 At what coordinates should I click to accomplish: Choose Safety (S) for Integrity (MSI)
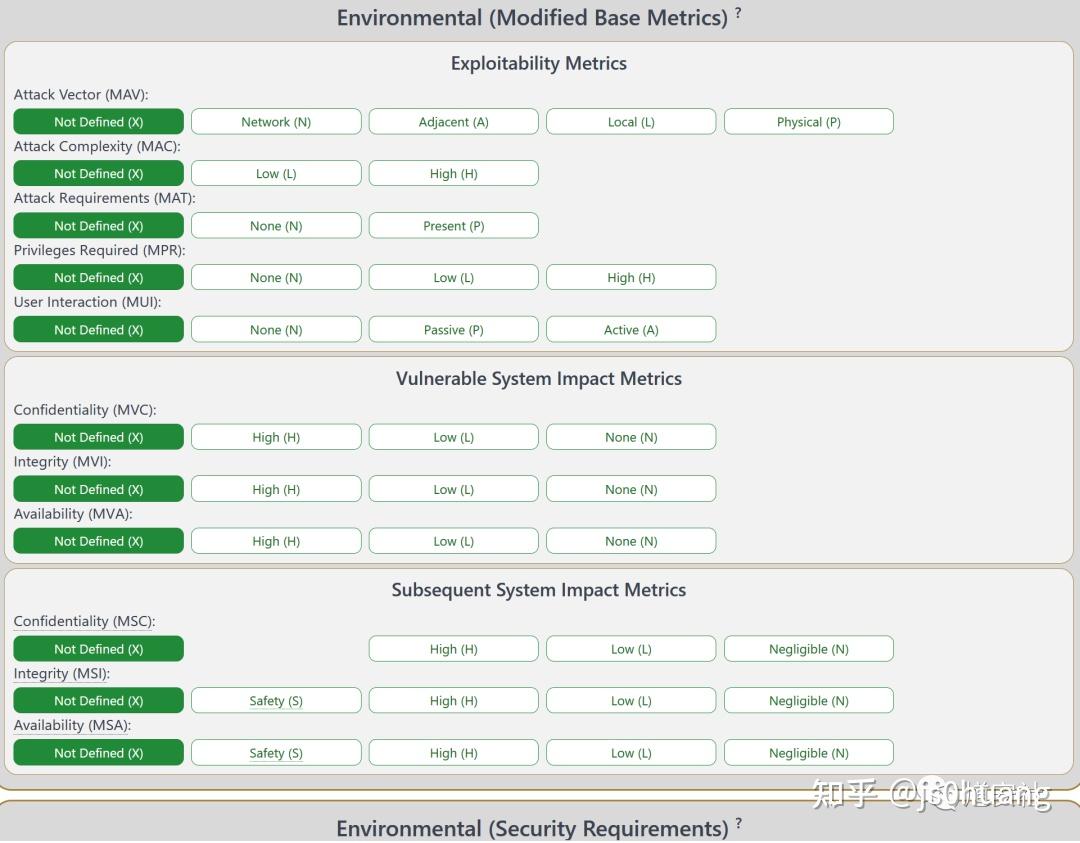[x=276, y=700]
